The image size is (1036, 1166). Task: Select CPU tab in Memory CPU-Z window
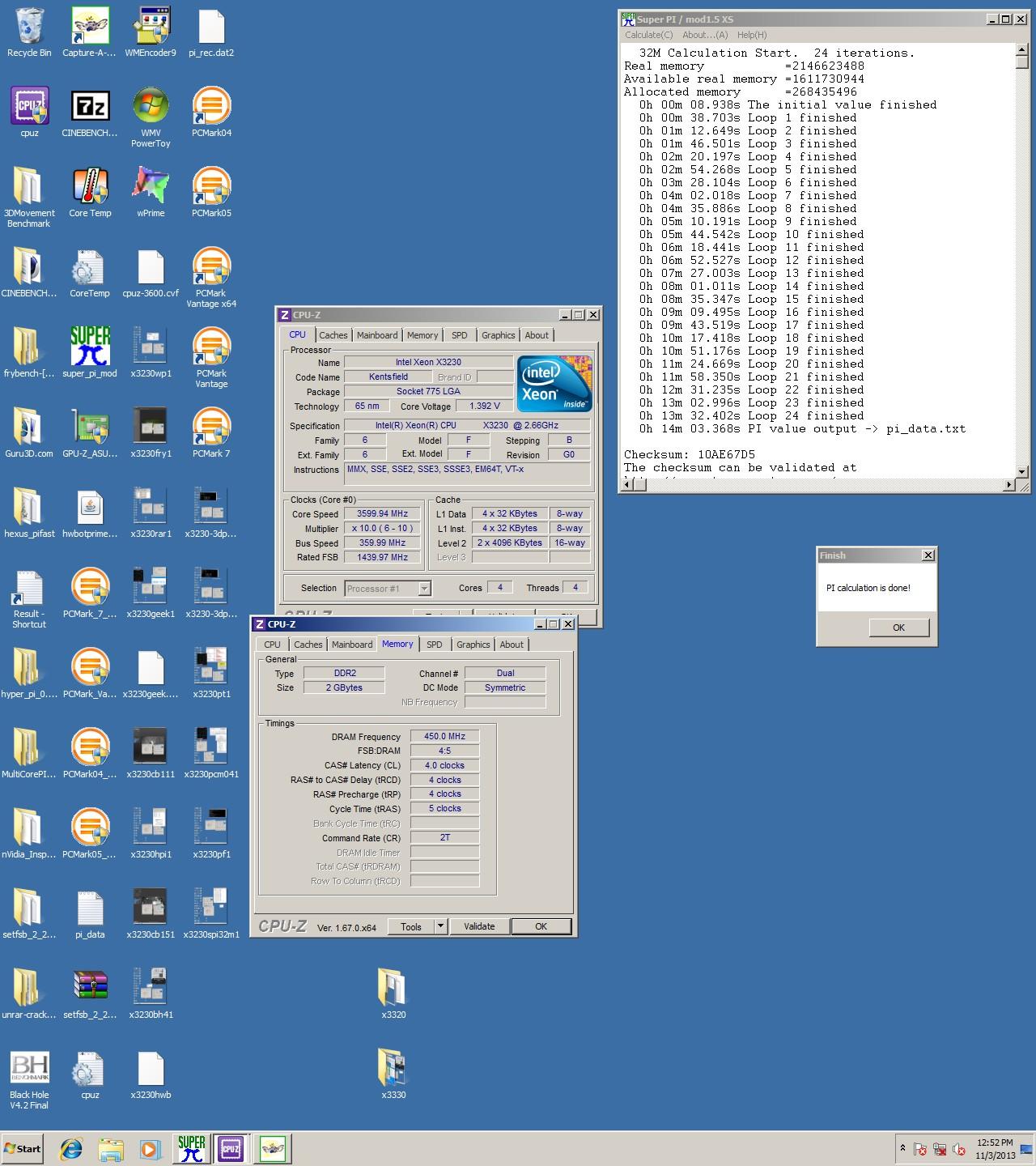click(x=272, y=645)
